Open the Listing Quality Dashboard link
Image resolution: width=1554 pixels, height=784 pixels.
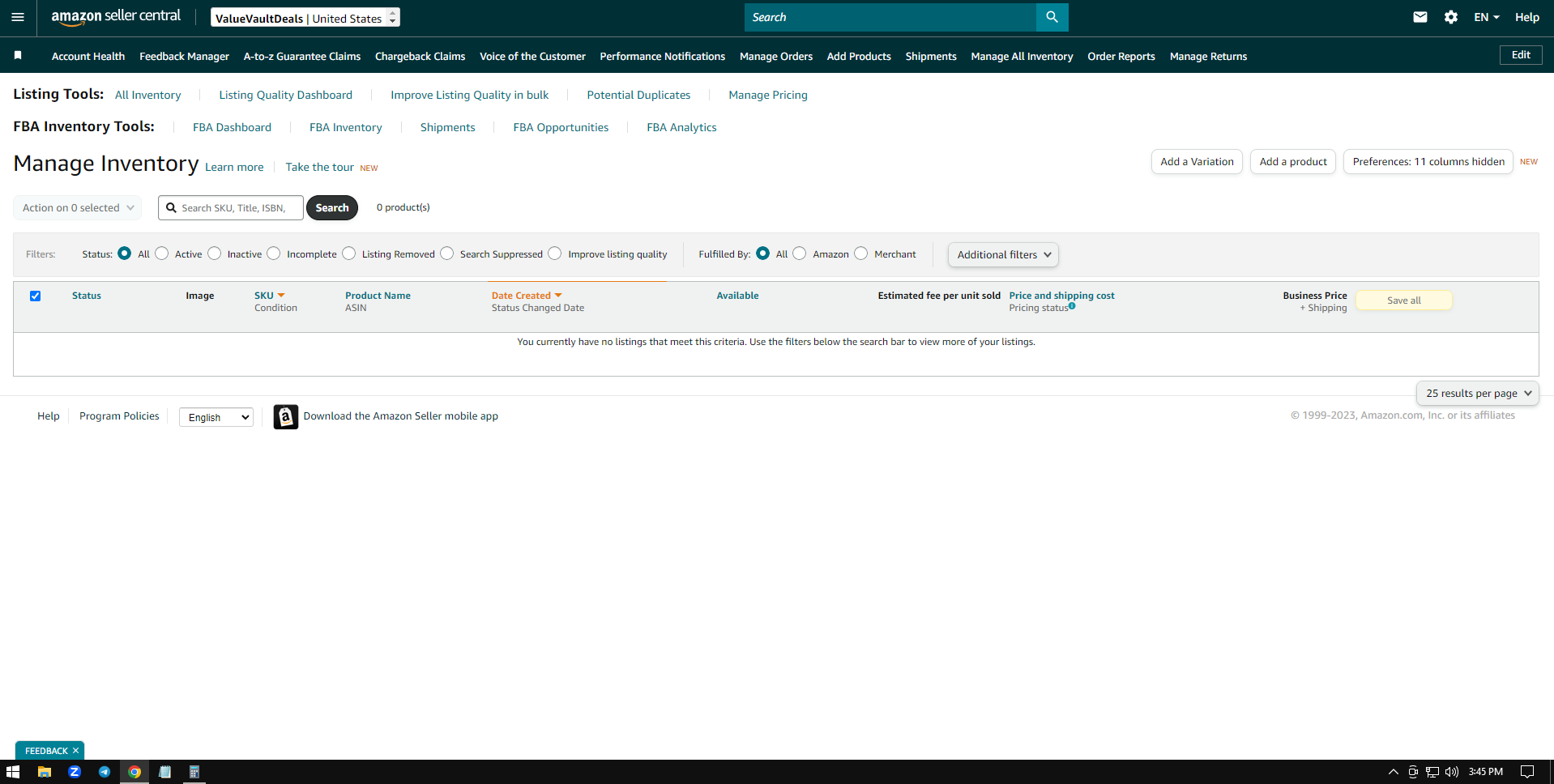pyautogui.click(x=286, y=95)
